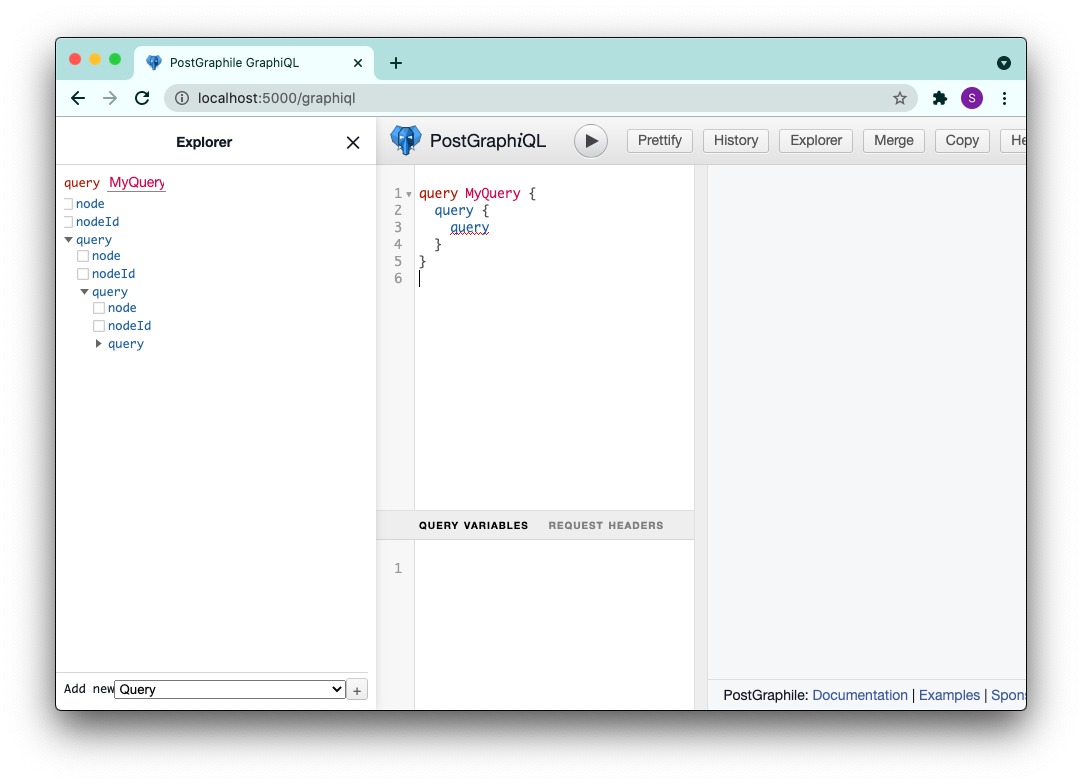The width and height of the screenshot is (1082, 784).
Task: Click the PostGraphile GraphiQL tab favicon
Action: (x=154, y=63)
